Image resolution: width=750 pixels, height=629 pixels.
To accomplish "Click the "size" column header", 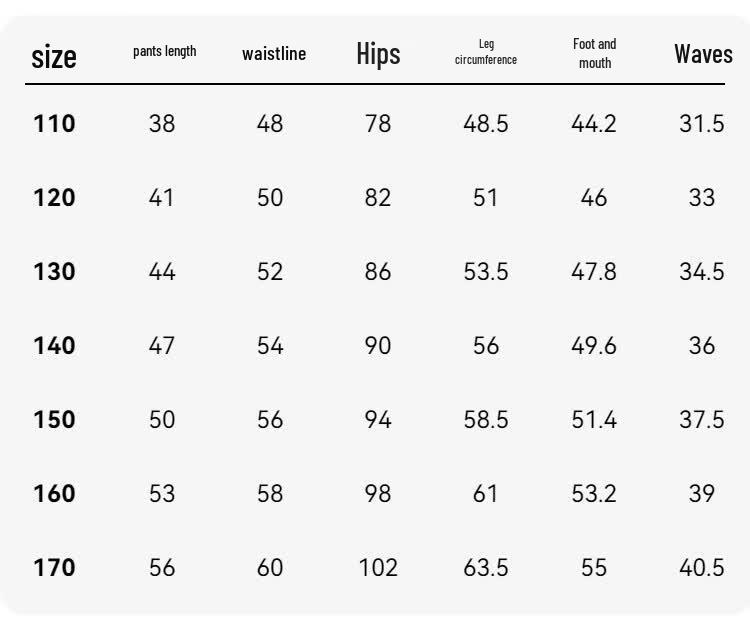I will pos(54,57).
